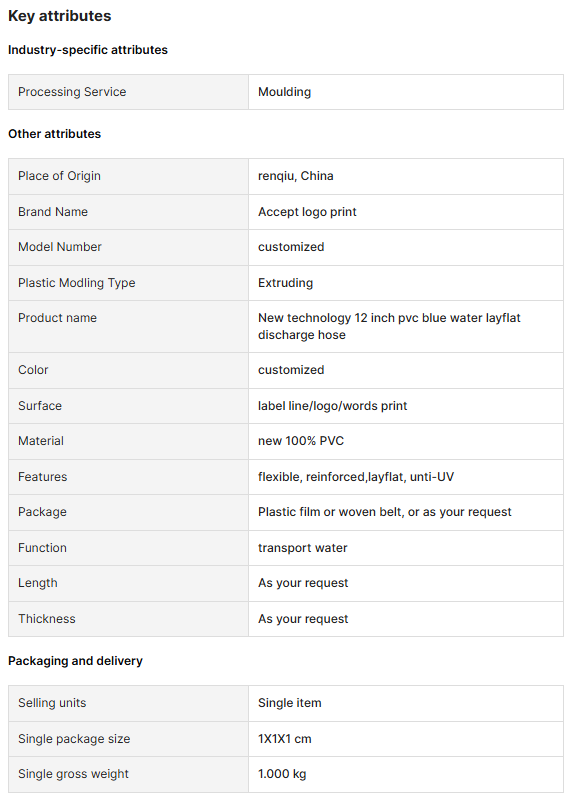
Task: Select the new 100% PVC value
Action: 301,441
